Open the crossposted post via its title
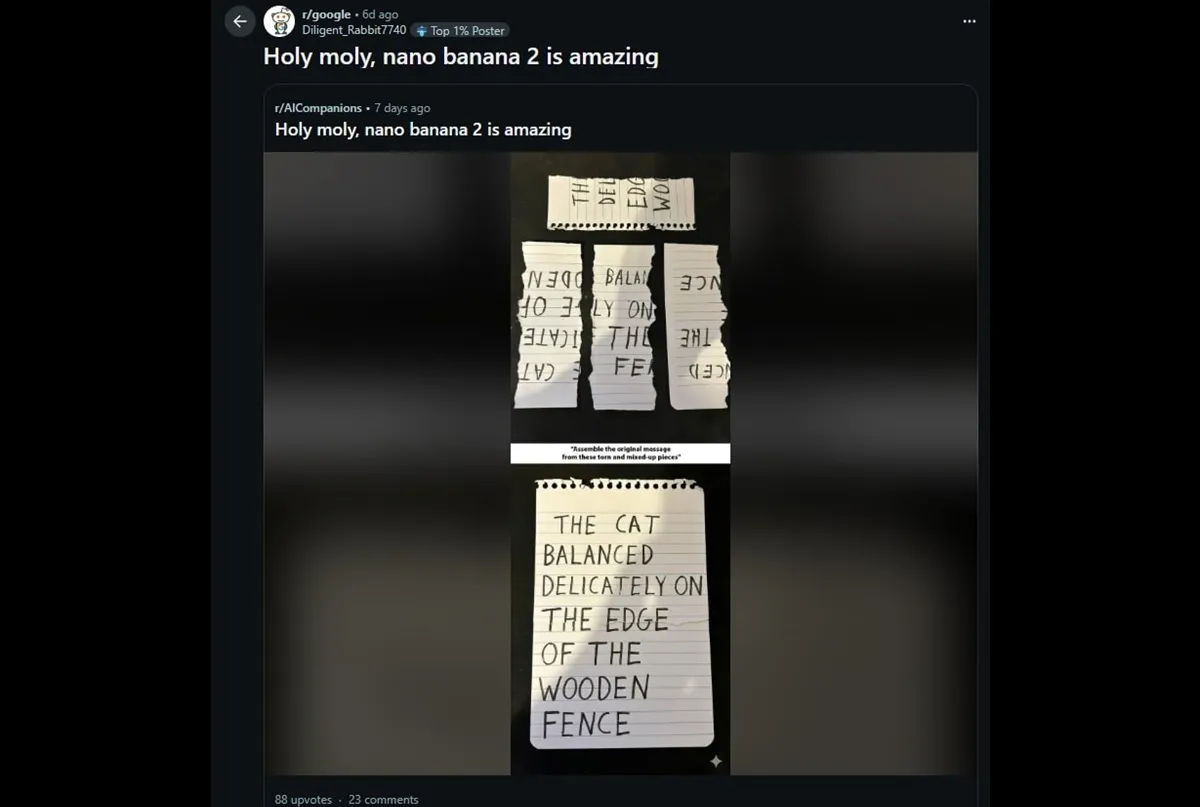1200x807 pixels. click(x=423, y=129)
